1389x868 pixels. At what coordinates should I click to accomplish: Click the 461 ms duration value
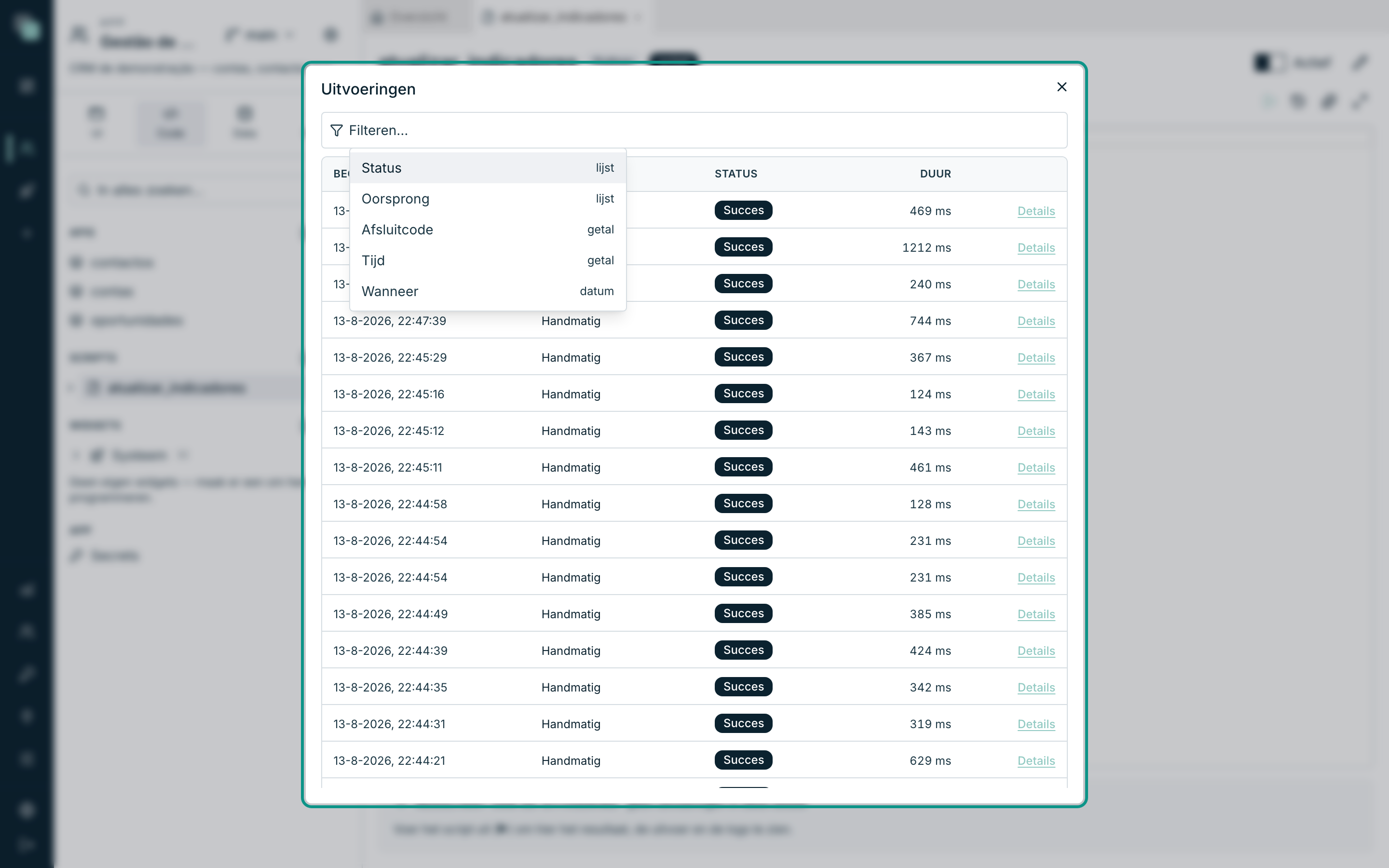click(x=930, y=468)
